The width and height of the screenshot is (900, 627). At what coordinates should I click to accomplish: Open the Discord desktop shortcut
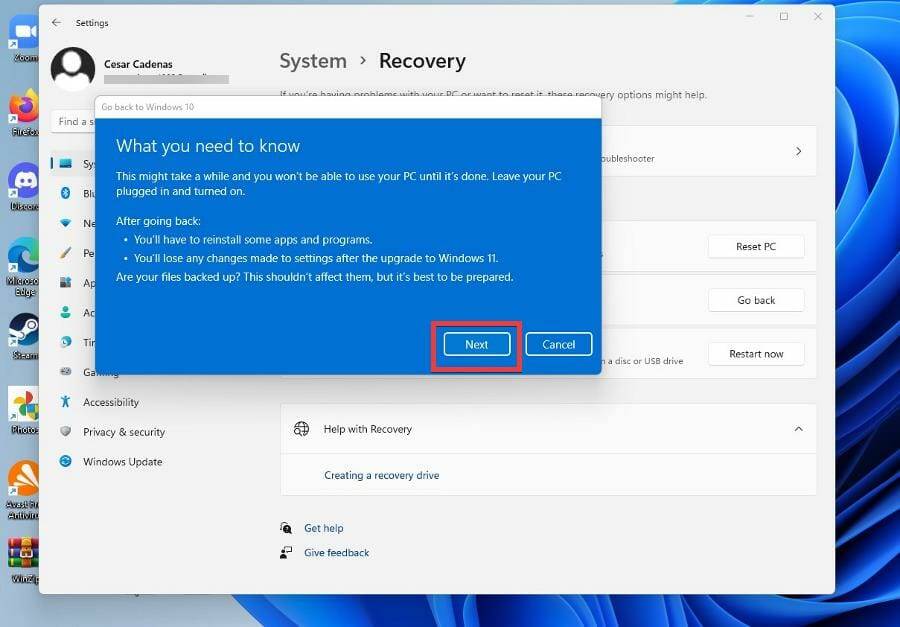(x=24, y=187)
